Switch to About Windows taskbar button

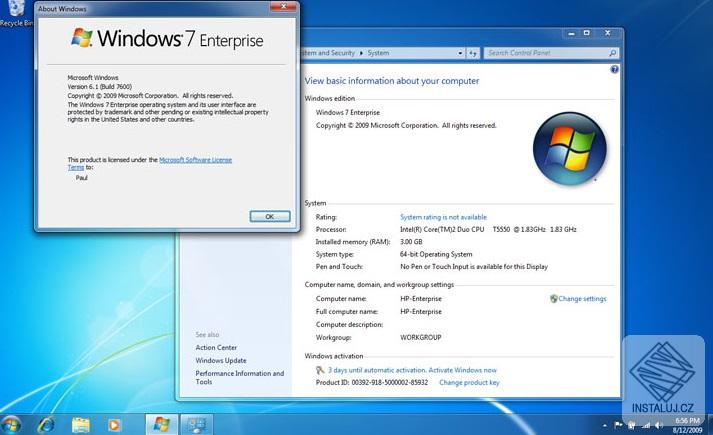[x=161, y=425]
